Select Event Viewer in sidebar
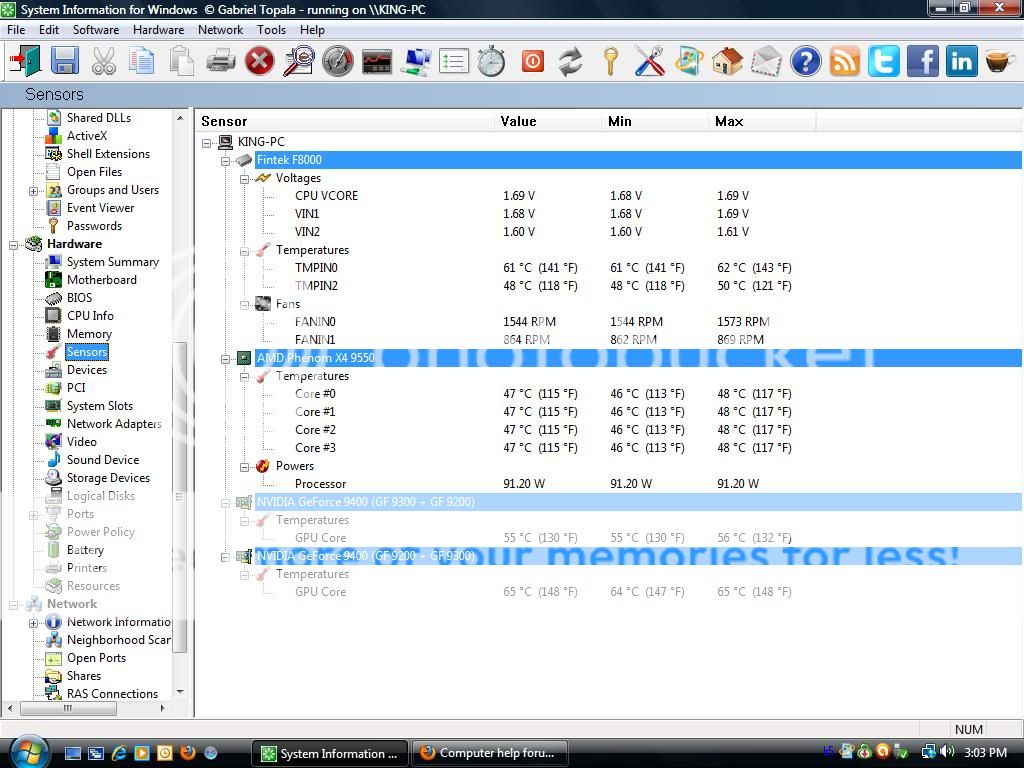The width and height of the screenshot is (1024, 768). coord(101,208)
